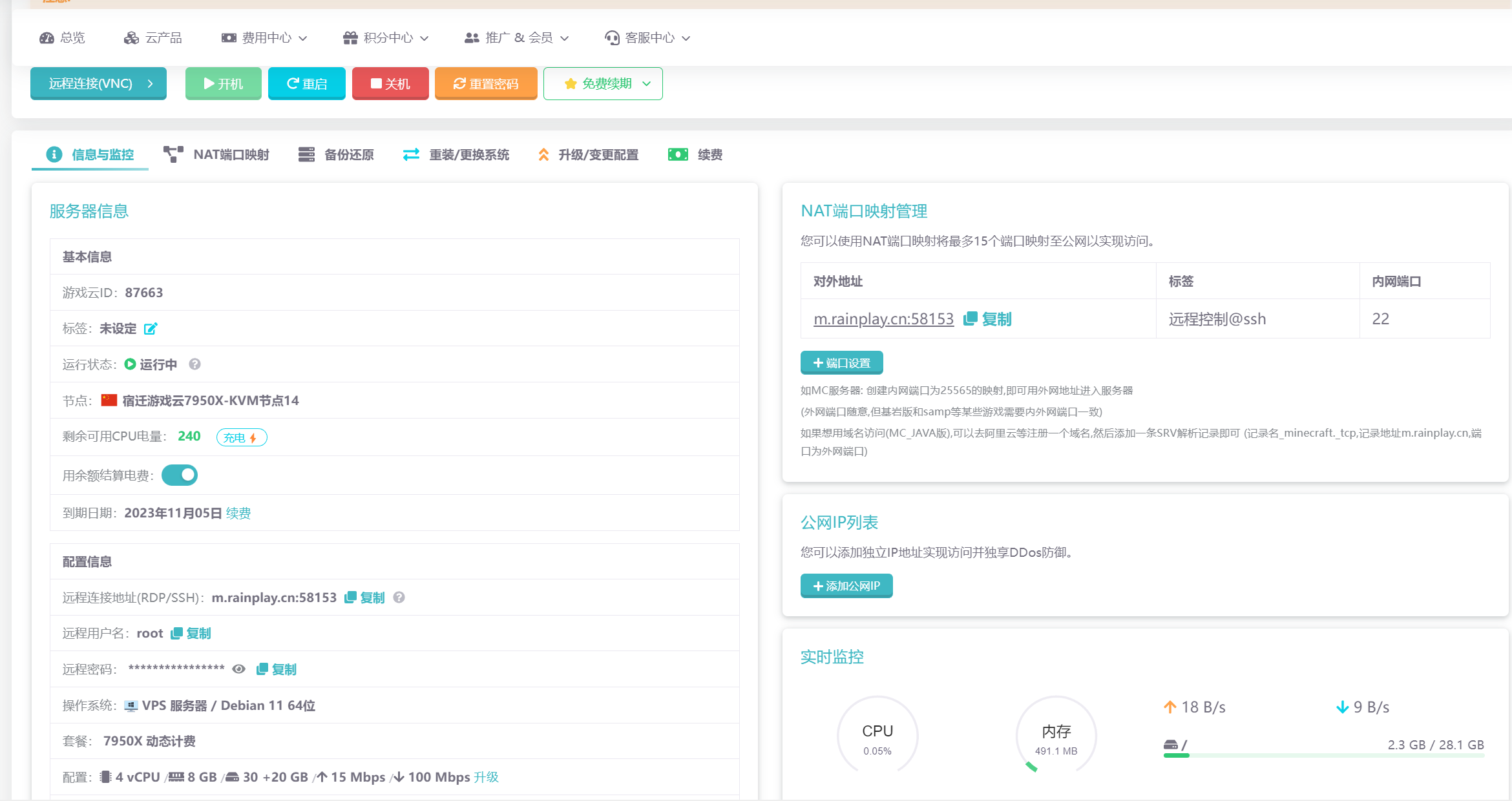Click the add public IP button

click(846, 586)
